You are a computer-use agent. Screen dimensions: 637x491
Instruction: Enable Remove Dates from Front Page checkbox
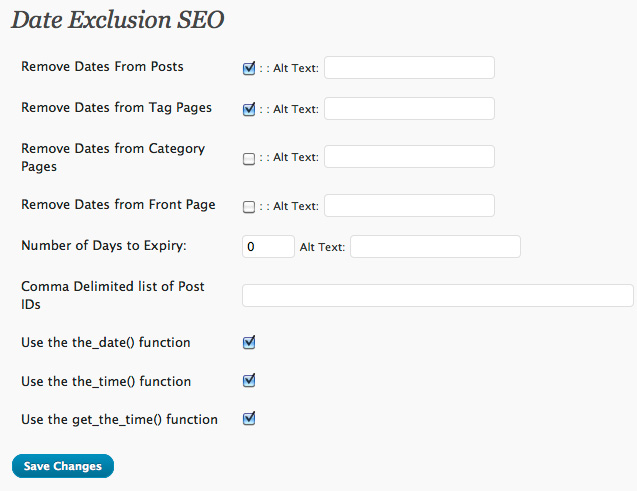249,207
